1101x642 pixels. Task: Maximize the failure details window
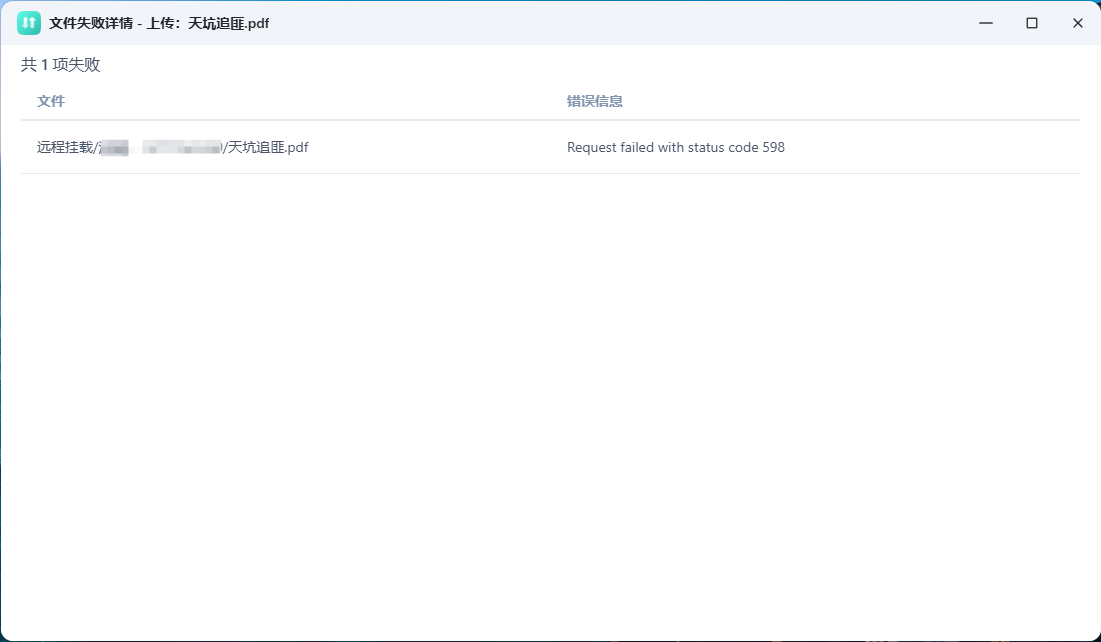pyautogui.click(x=1031, y=22)
